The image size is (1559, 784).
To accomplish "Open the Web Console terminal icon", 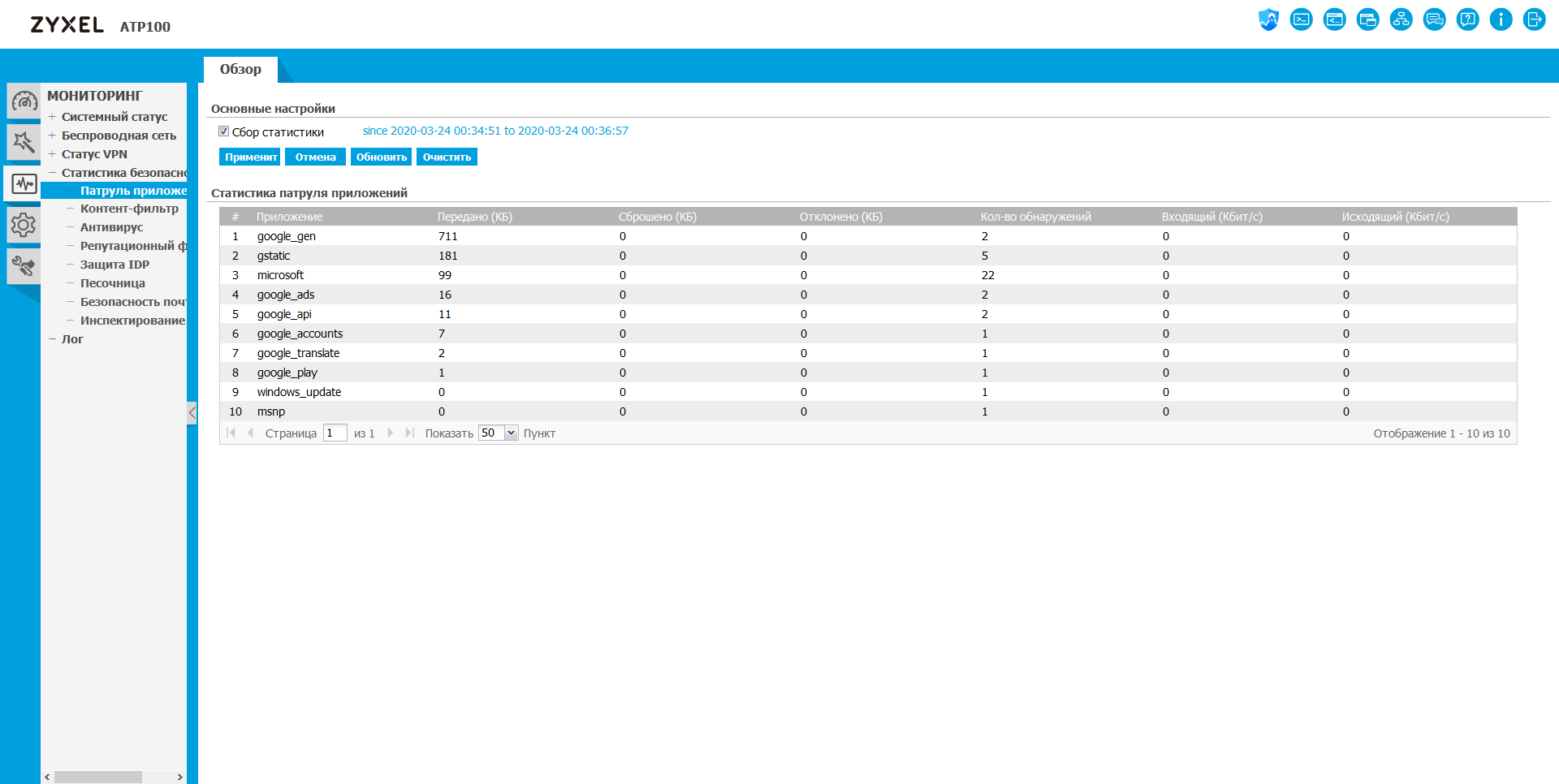I will (1302, 19).
